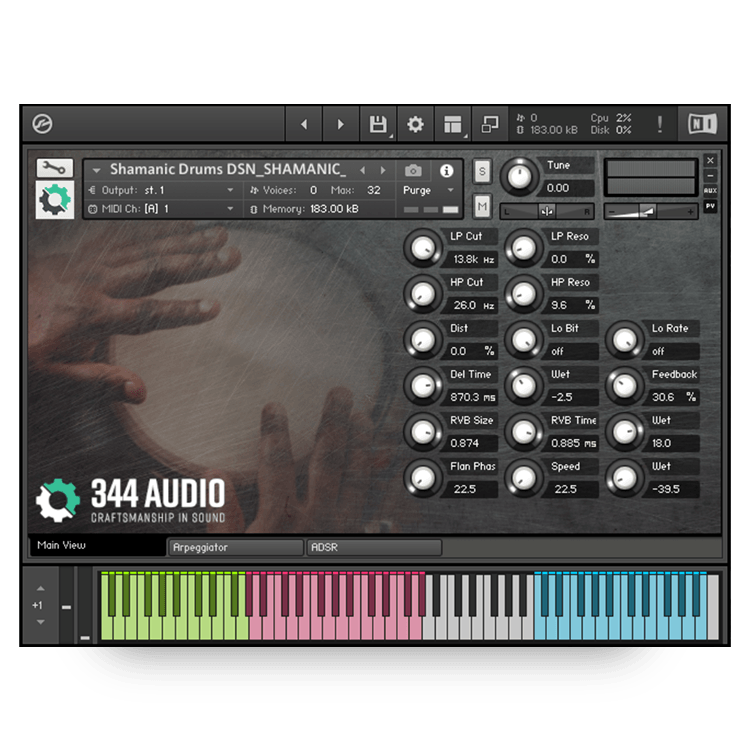Viewport: 750px width, 750px height.
Task: Select previous instrument using header left arrow
Action: (x=363, y=170)
